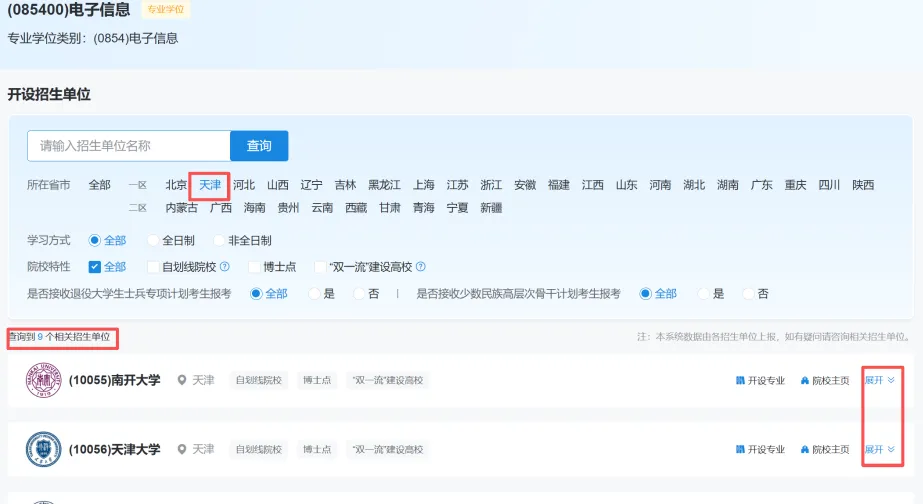This screenshot has height=504, width=923.
Task: Click the 查询到 9 个相关招生单位 text
Action: pos(60,337)
